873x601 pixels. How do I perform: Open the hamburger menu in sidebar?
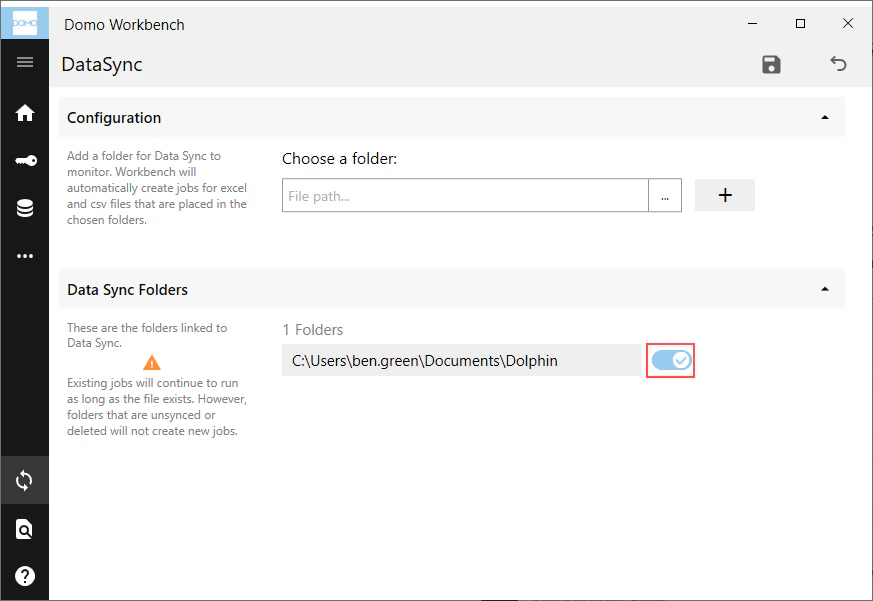click(x=24, y=62)
